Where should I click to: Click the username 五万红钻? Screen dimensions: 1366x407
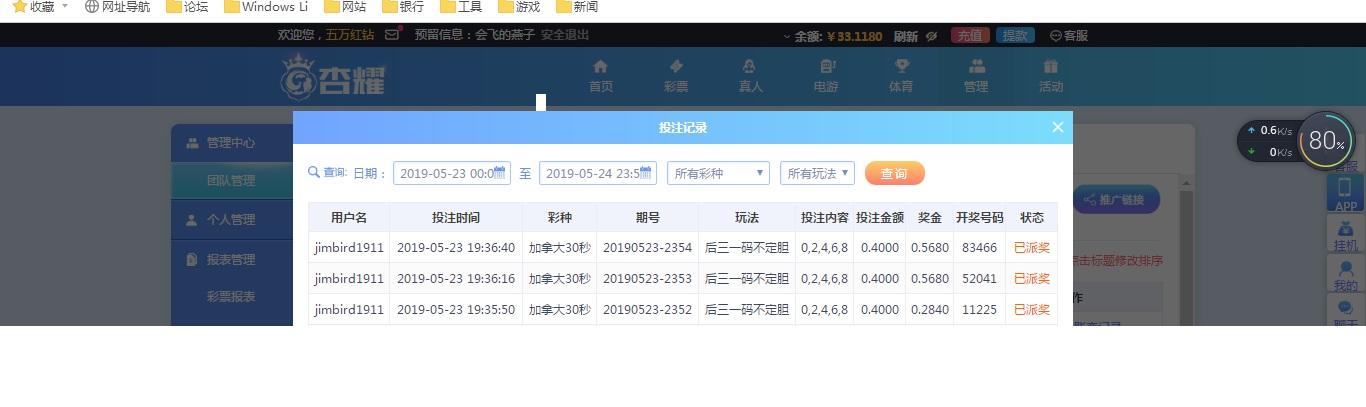coord(350,35)
